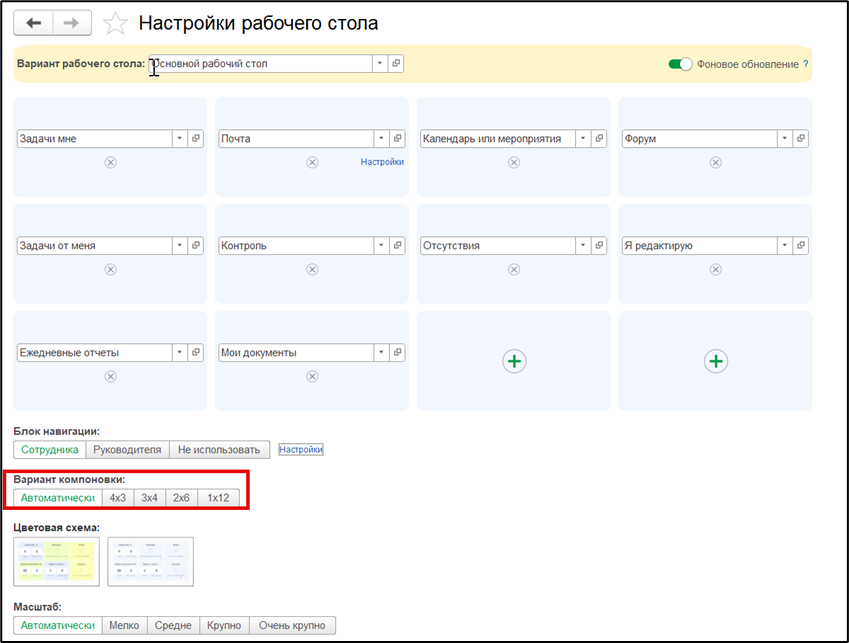
Task: Choose the plain light-blue color scheme
Action: 151,562
